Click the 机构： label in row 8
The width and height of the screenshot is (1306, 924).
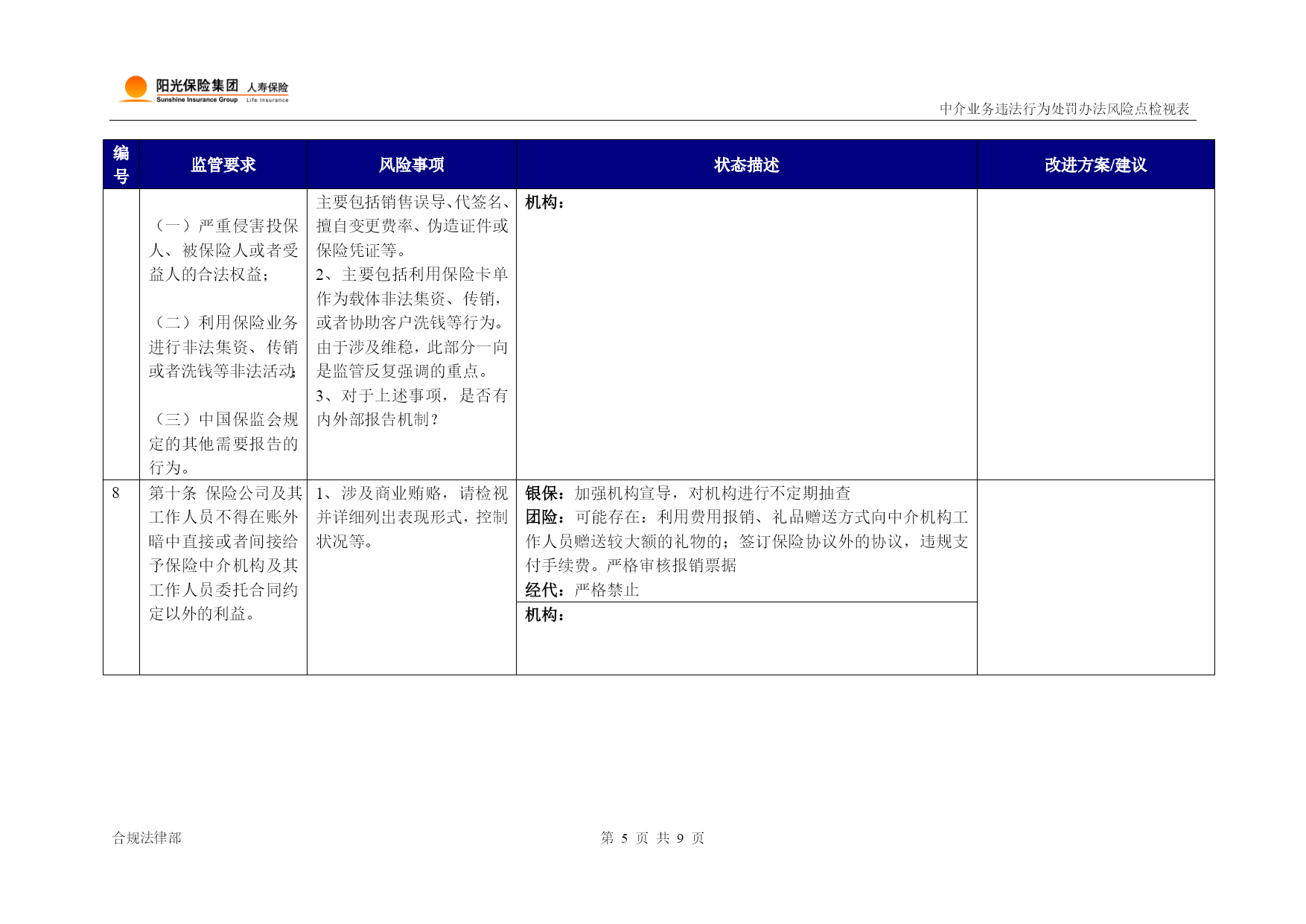(x=545, y=614)
